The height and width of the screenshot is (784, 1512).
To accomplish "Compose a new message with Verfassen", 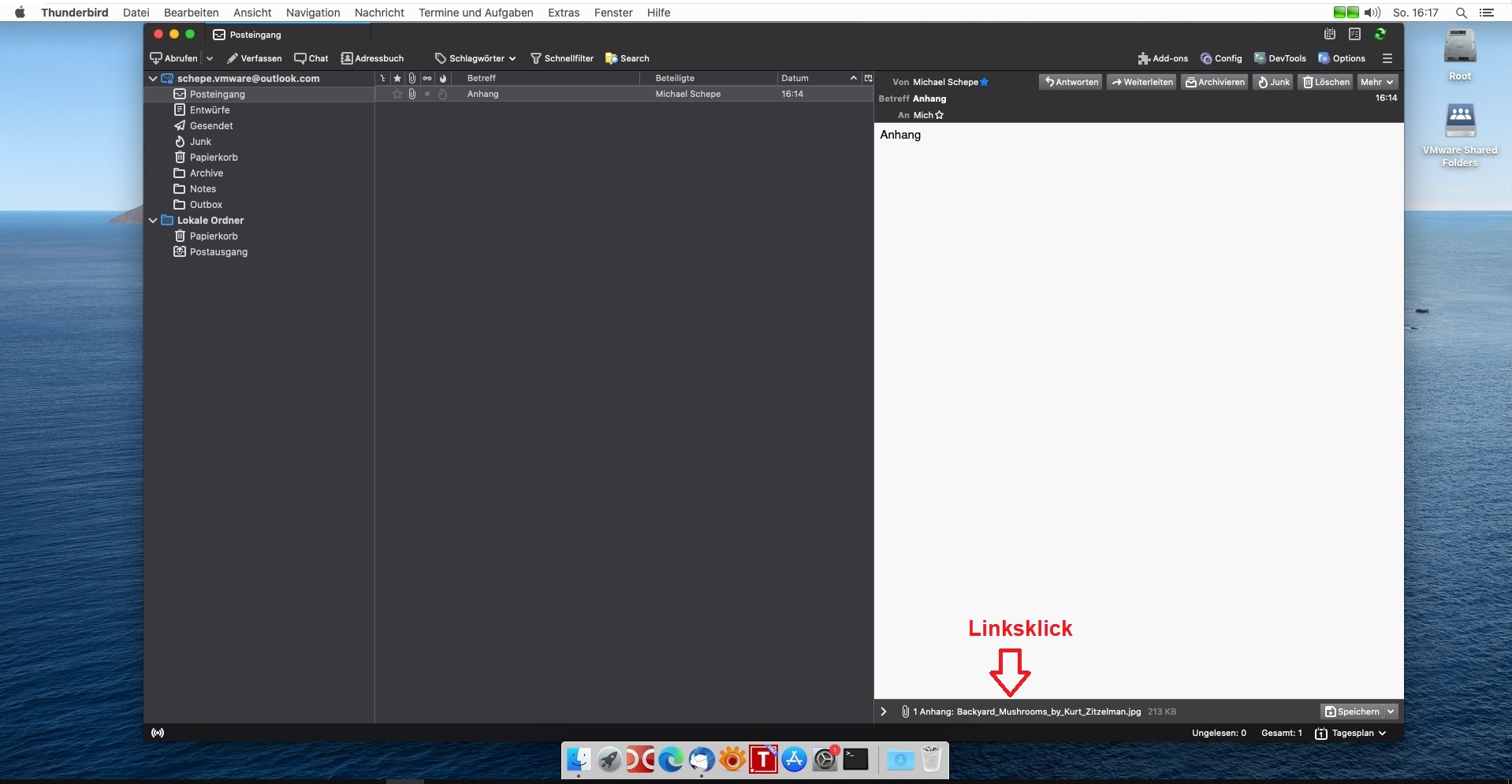I will coord(254,58).
